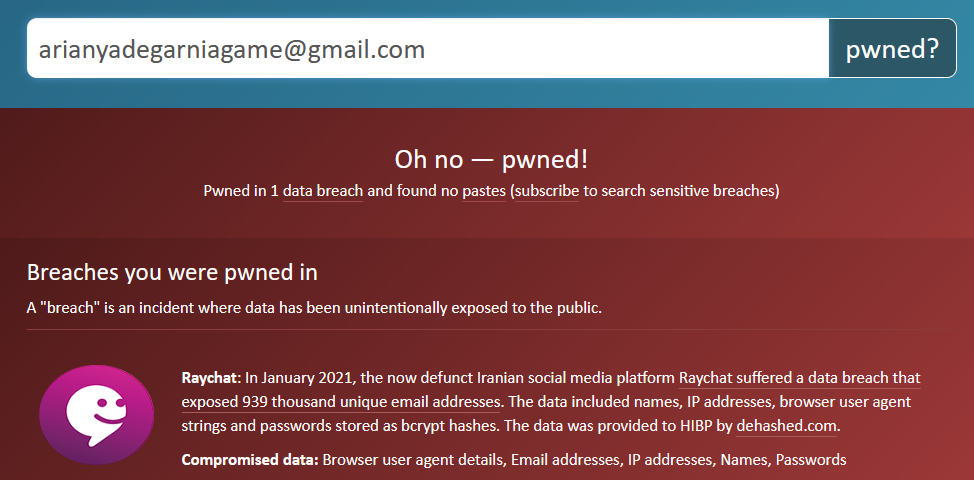Click "Passwords" in the compromised data list
This screenshot has height=480, width=974.
pyautogui.click(x=811, y=460)
